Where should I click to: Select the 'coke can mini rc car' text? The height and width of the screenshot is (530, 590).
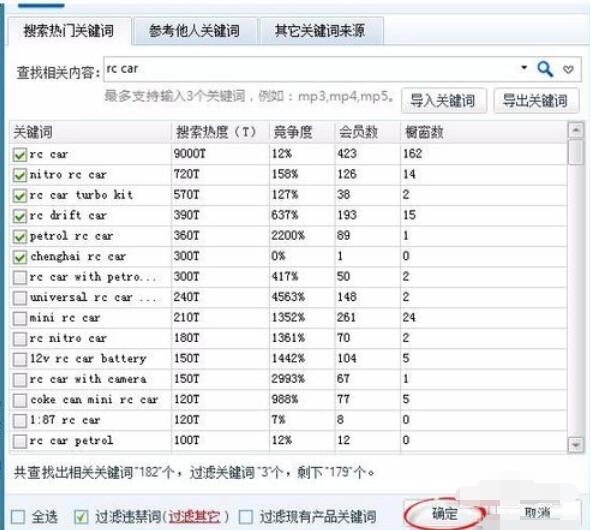click(94, 399)
